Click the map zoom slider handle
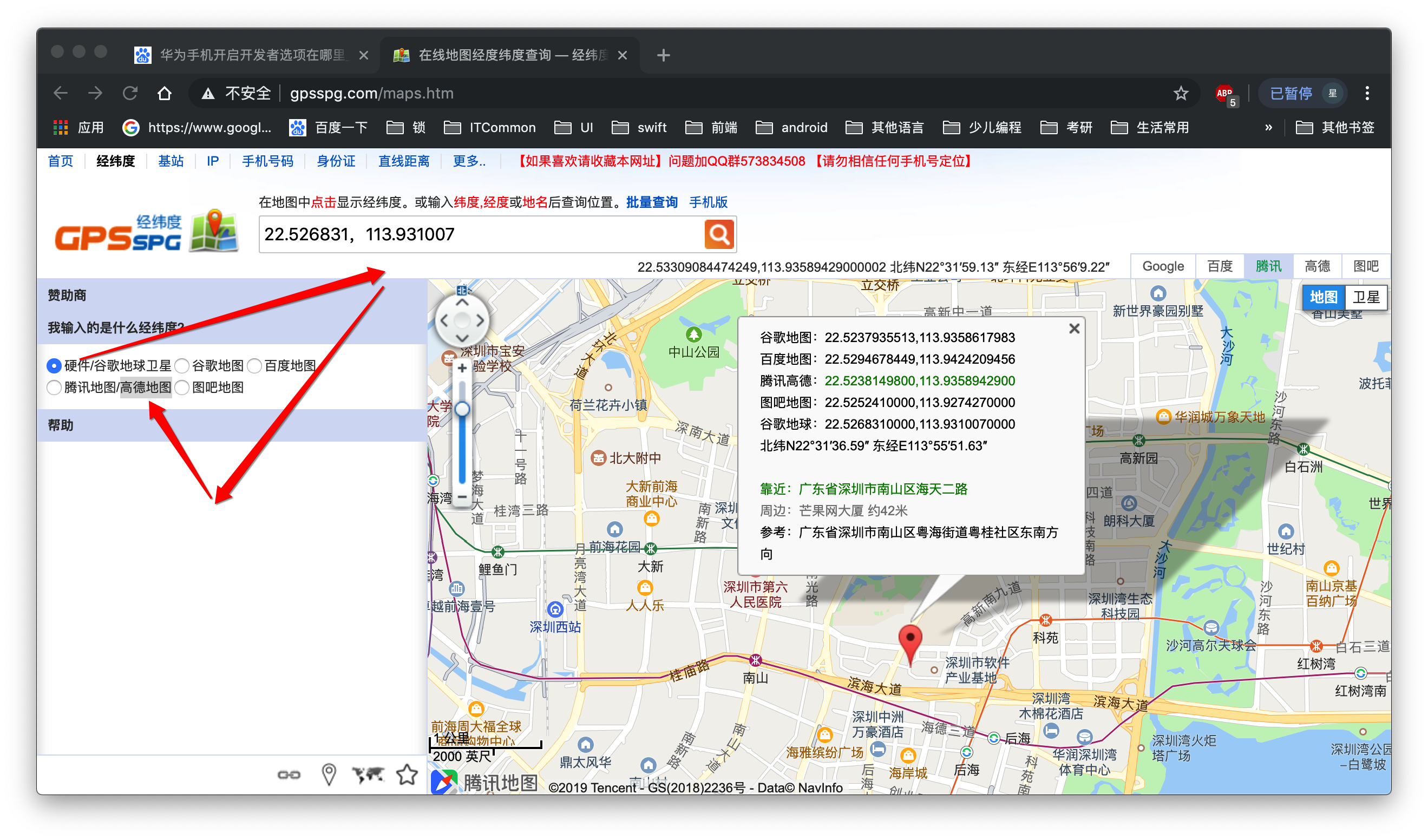Image resolution: width=1428 pixels, height=840 pixels. pyautogui.click(x=462, y=409)
